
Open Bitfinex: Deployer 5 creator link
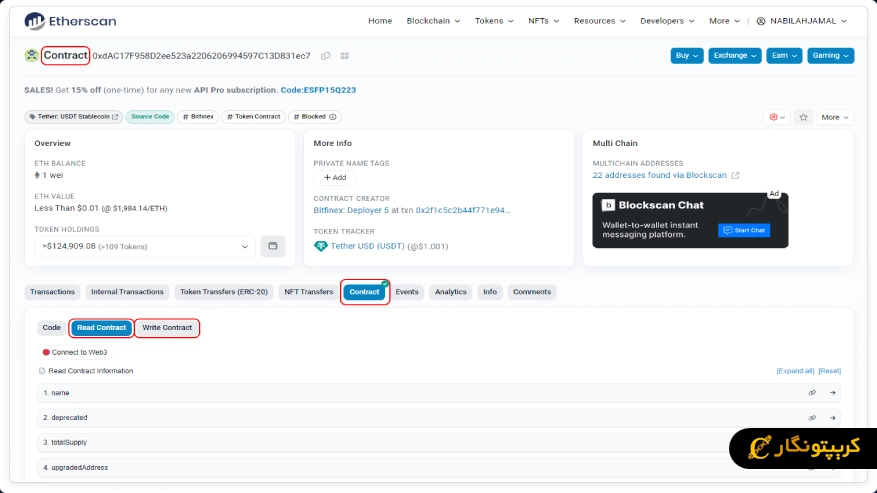click(351, 210)
